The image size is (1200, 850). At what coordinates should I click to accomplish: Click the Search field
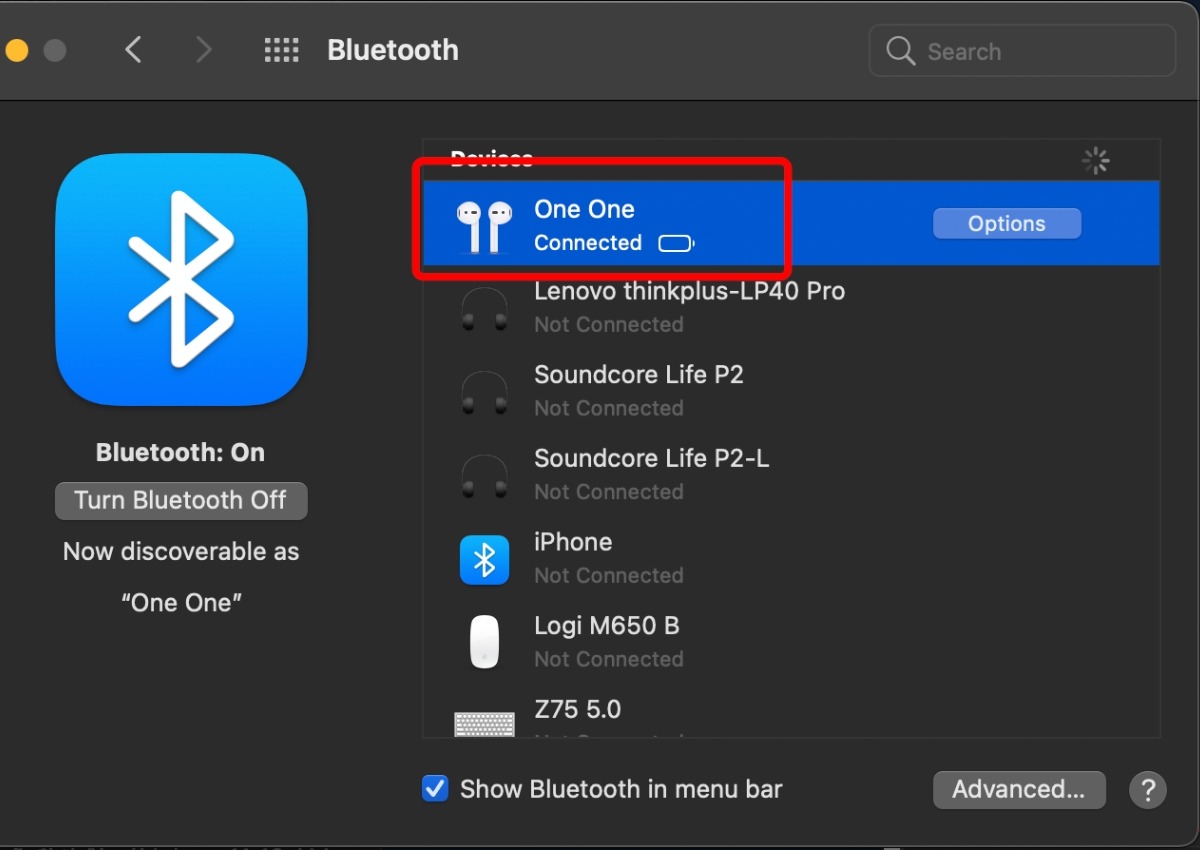pos(1022,51)
